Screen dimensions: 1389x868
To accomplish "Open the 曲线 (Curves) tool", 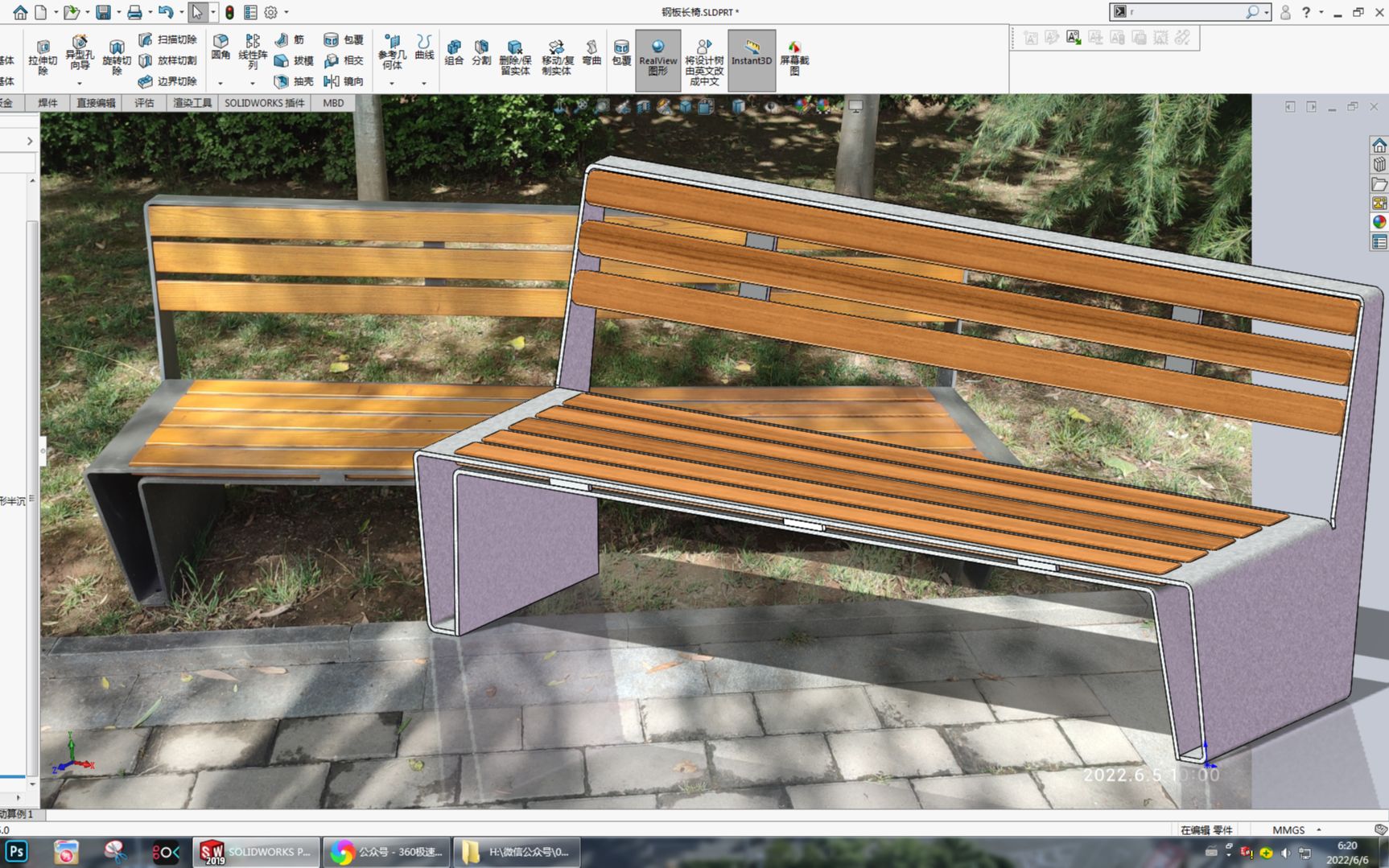I will pyautogui.click(x=424, y=47).
